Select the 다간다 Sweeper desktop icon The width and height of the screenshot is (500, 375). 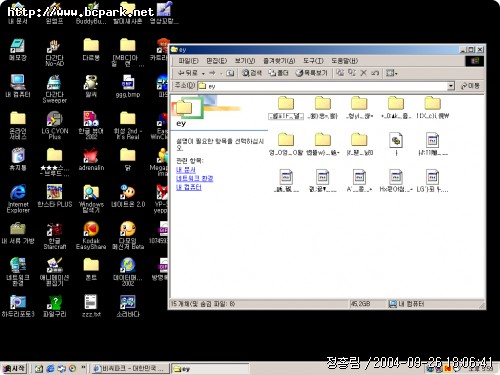coord(55,88)
